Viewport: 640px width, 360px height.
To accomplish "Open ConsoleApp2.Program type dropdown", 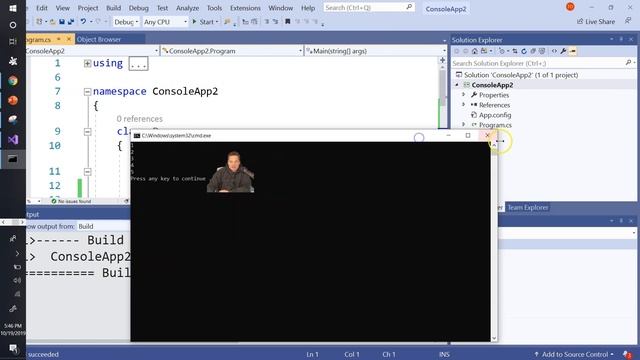I will pyautogui.click(x=232, y=51).
